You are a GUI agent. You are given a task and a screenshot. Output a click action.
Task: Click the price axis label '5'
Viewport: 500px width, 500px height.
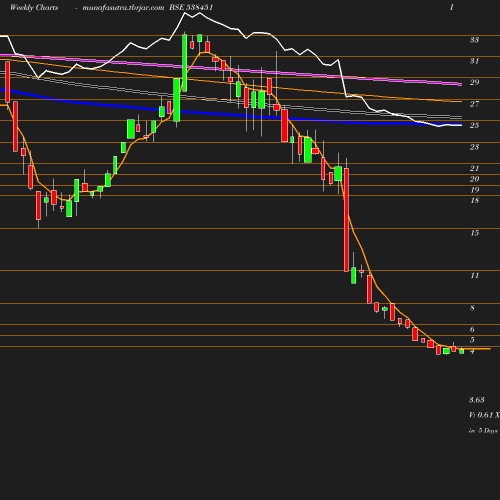coord(472,340)
